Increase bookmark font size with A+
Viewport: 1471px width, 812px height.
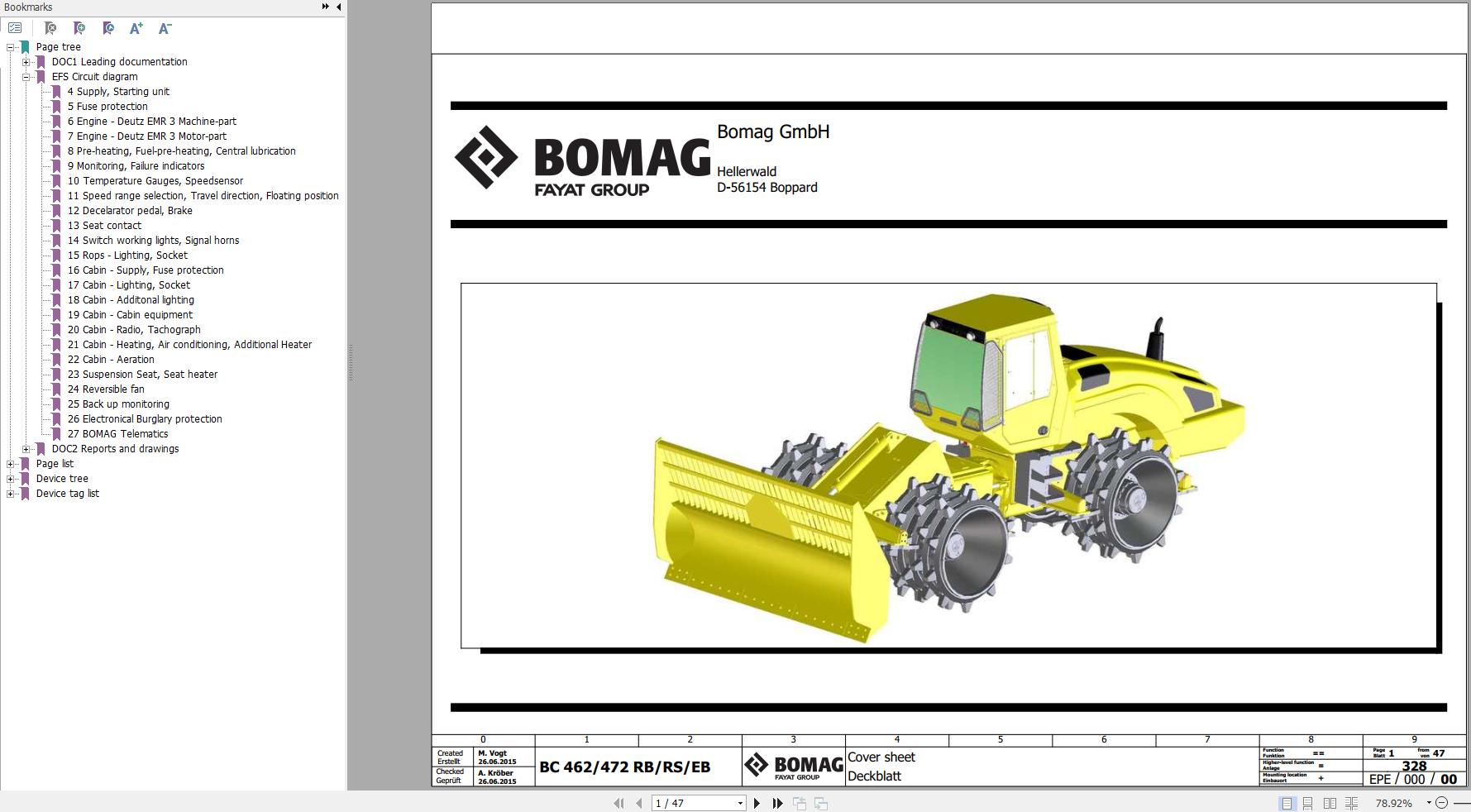coord(136,28)
